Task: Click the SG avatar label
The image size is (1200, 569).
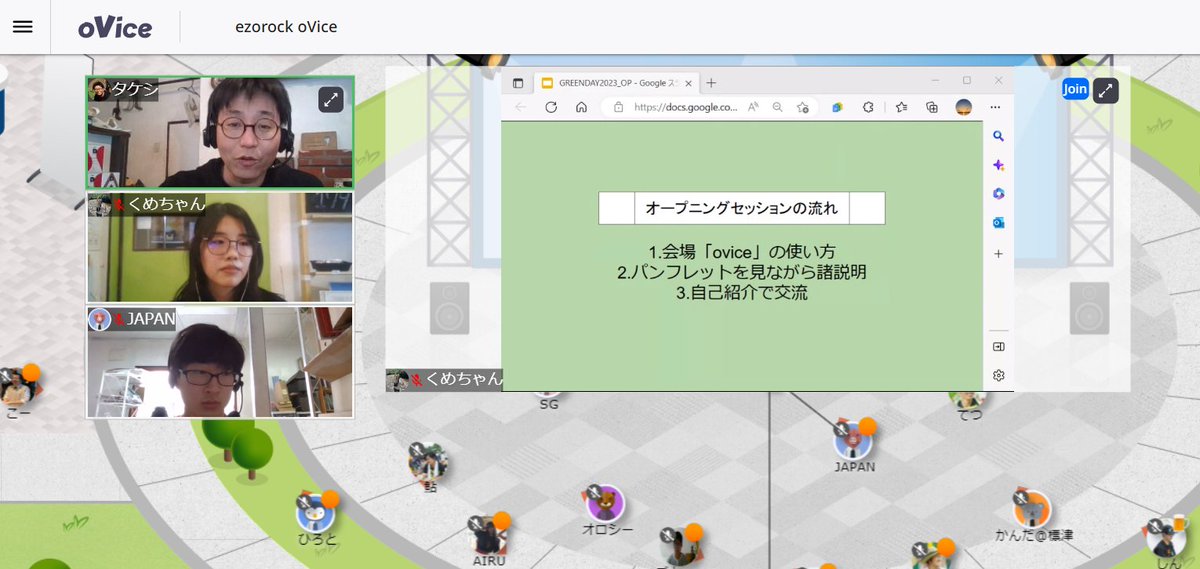Action: (548, 404)
